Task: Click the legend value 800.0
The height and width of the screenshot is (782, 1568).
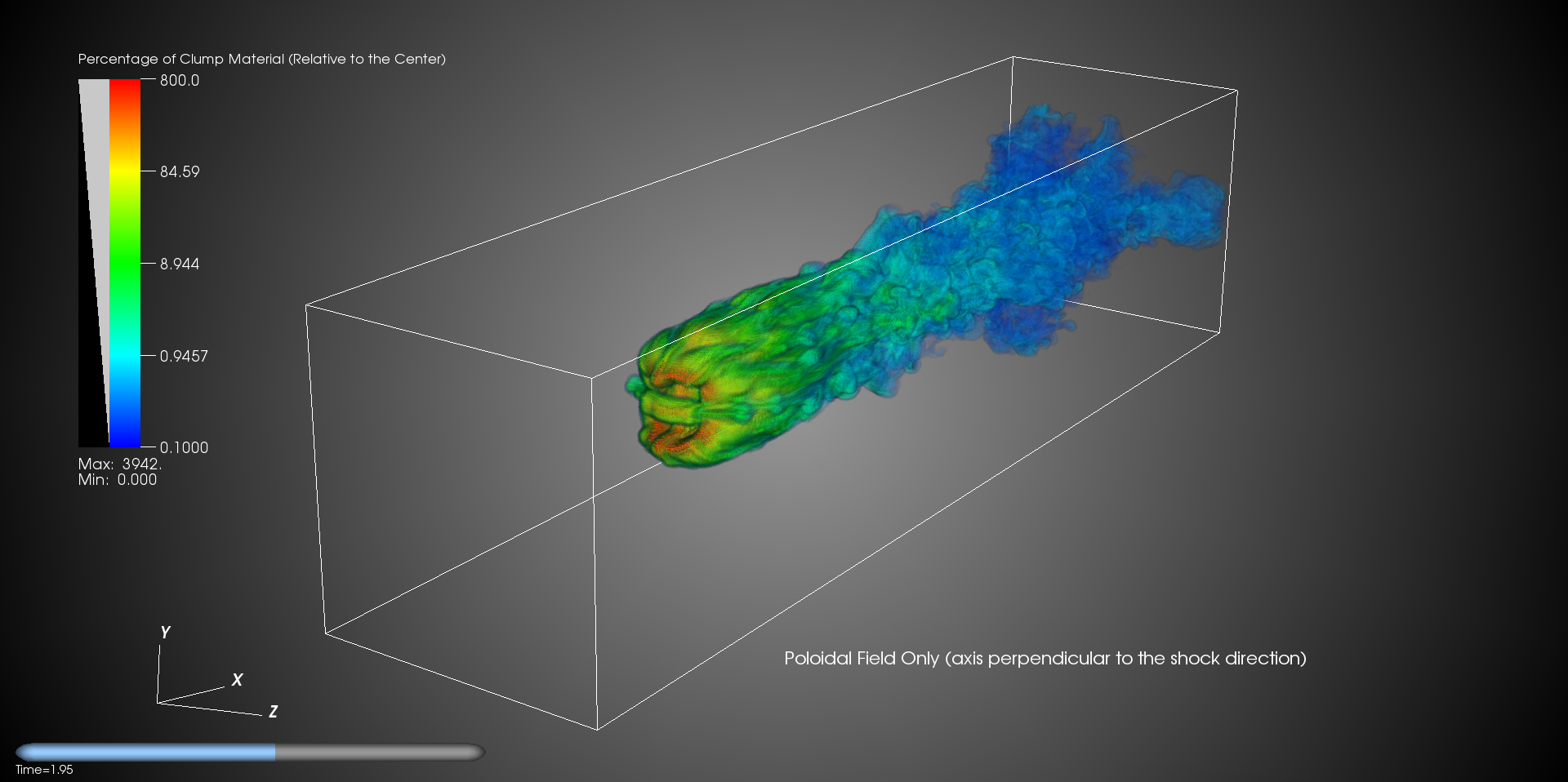Action: pyautogui.click(x=180, y=80)
